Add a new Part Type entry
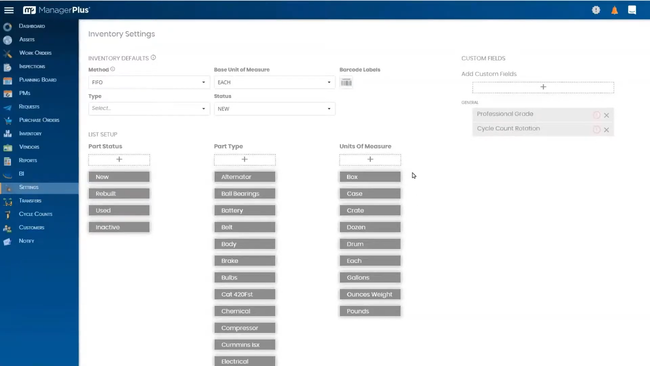 pos(245,160)
